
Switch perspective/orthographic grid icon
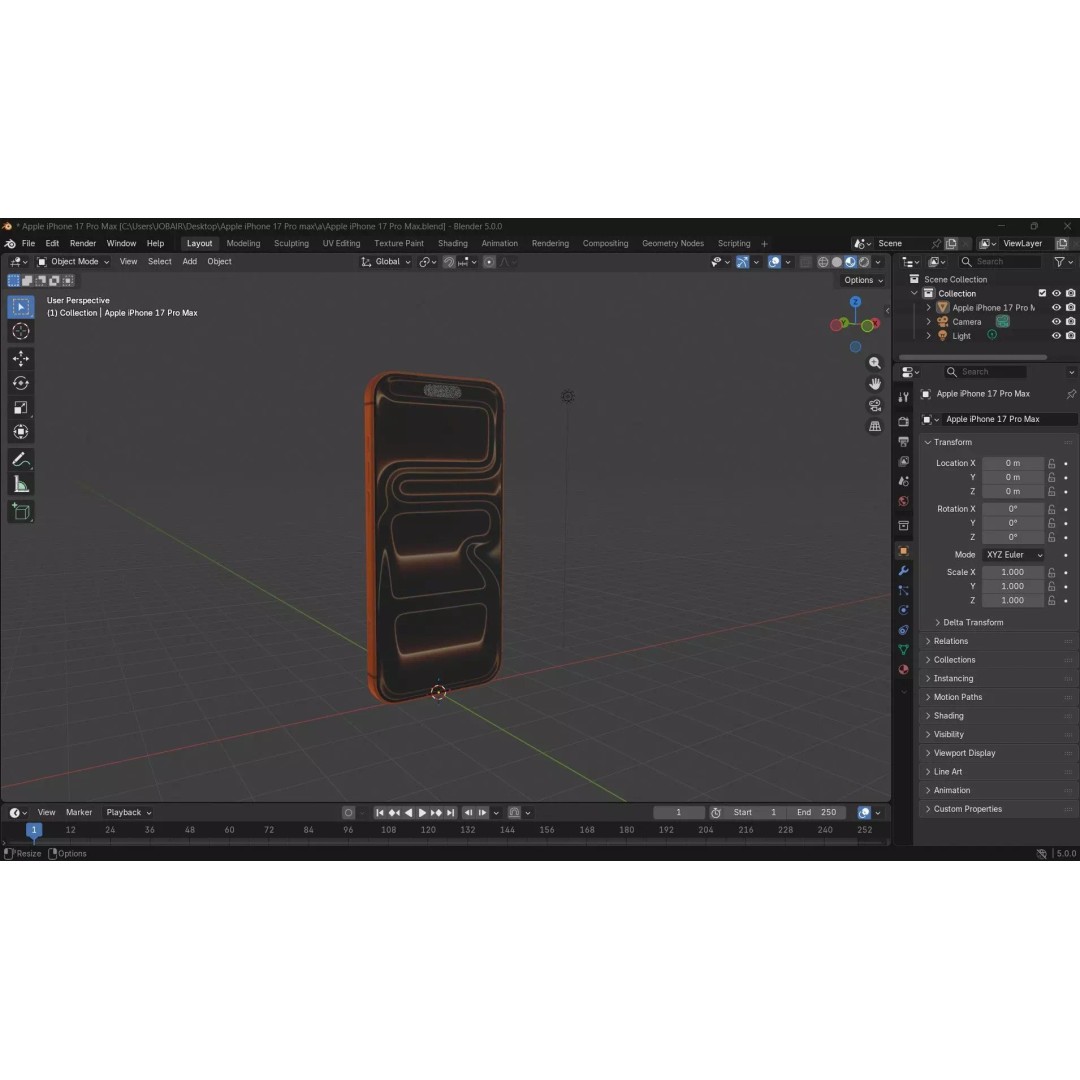pos(875,426)
